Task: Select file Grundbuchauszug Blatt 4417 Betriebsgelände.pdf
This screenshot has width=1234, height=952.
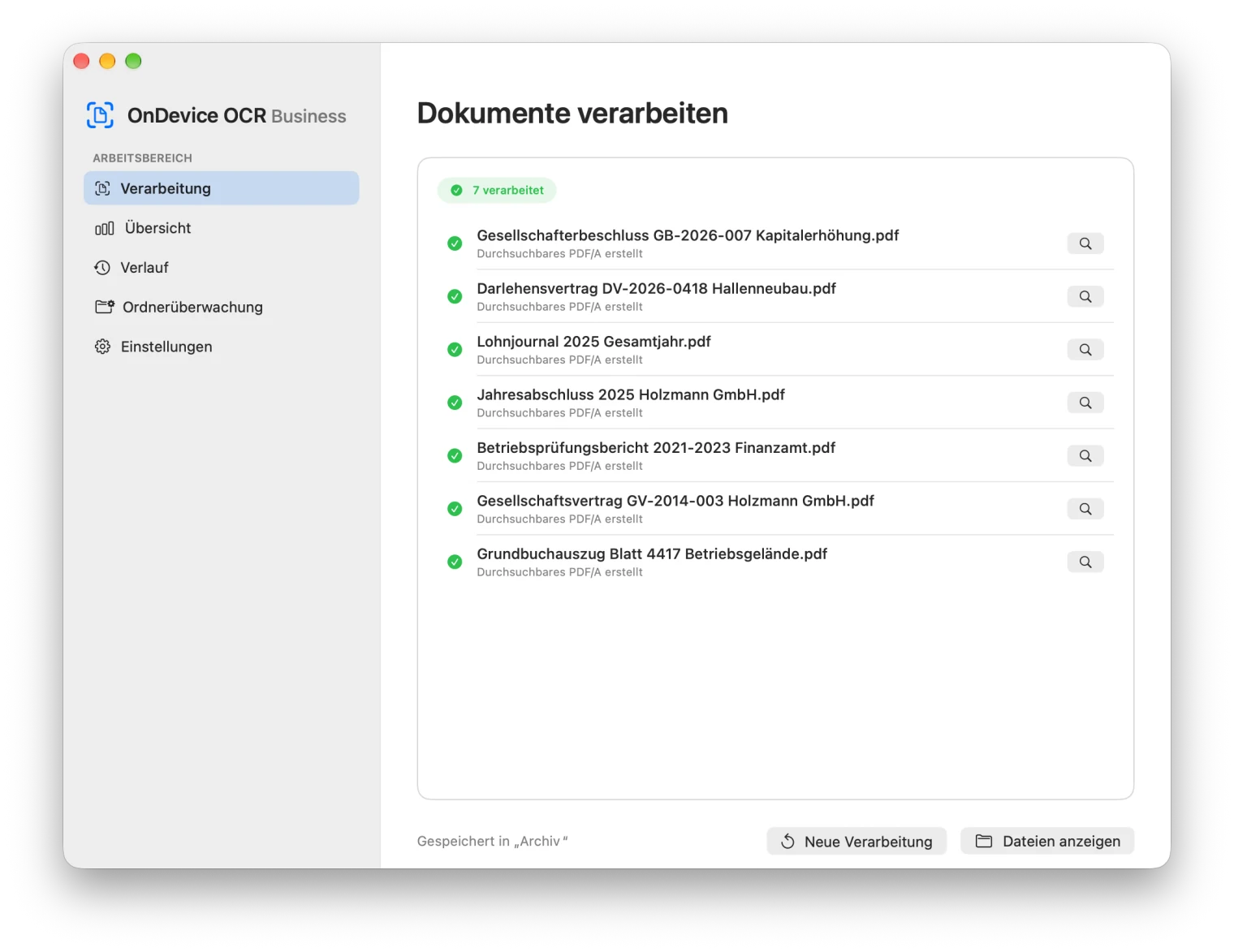Action: click(x=652, y=554)
